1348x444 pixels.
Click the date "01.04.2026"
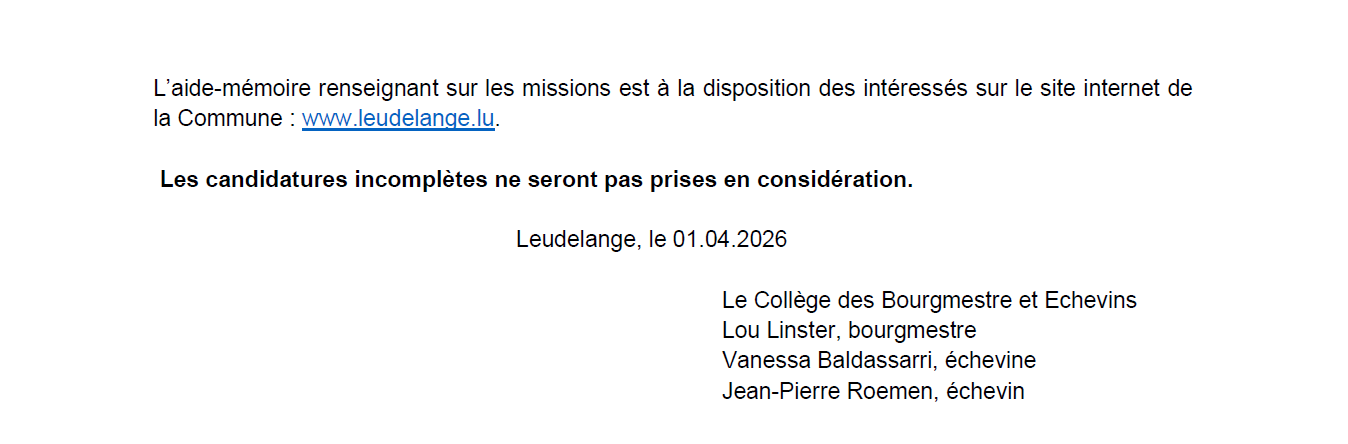pos(730,240)
